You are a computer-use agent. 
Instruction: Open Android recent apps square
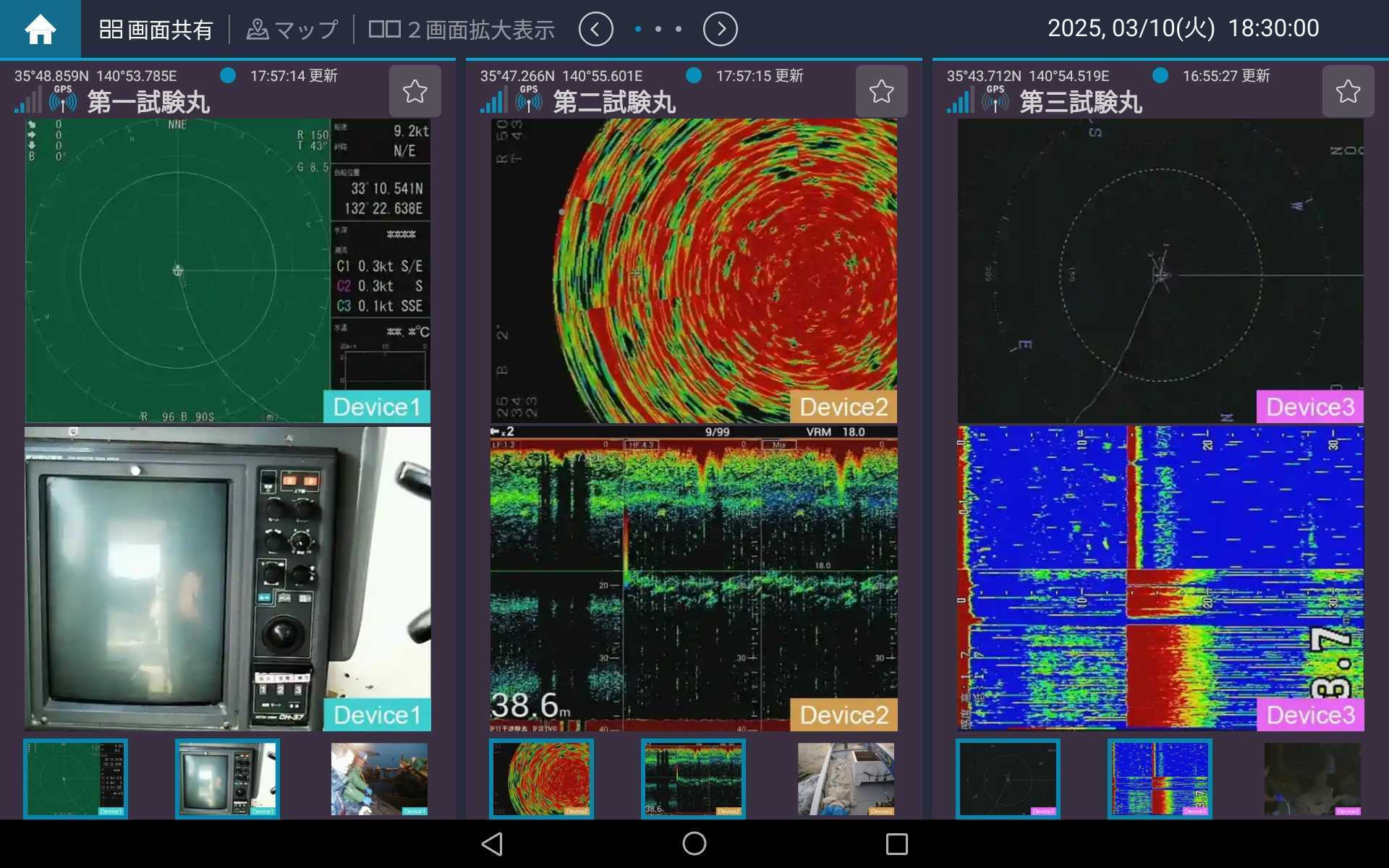click(x=896, y=843)
